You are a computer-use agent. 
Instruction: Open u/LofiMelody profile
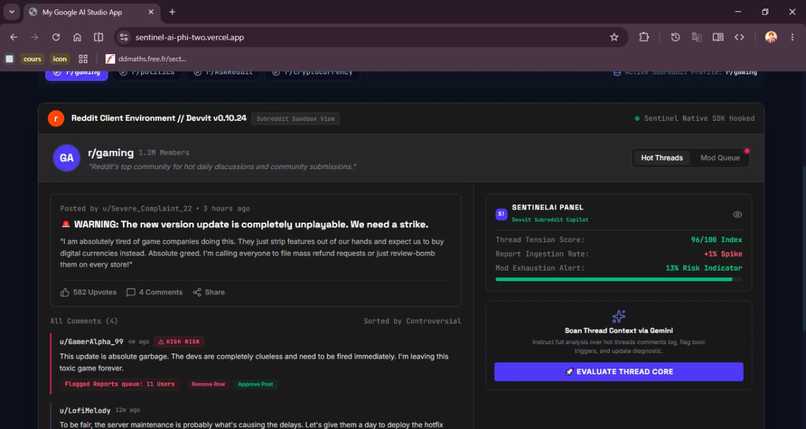(85, 411)
